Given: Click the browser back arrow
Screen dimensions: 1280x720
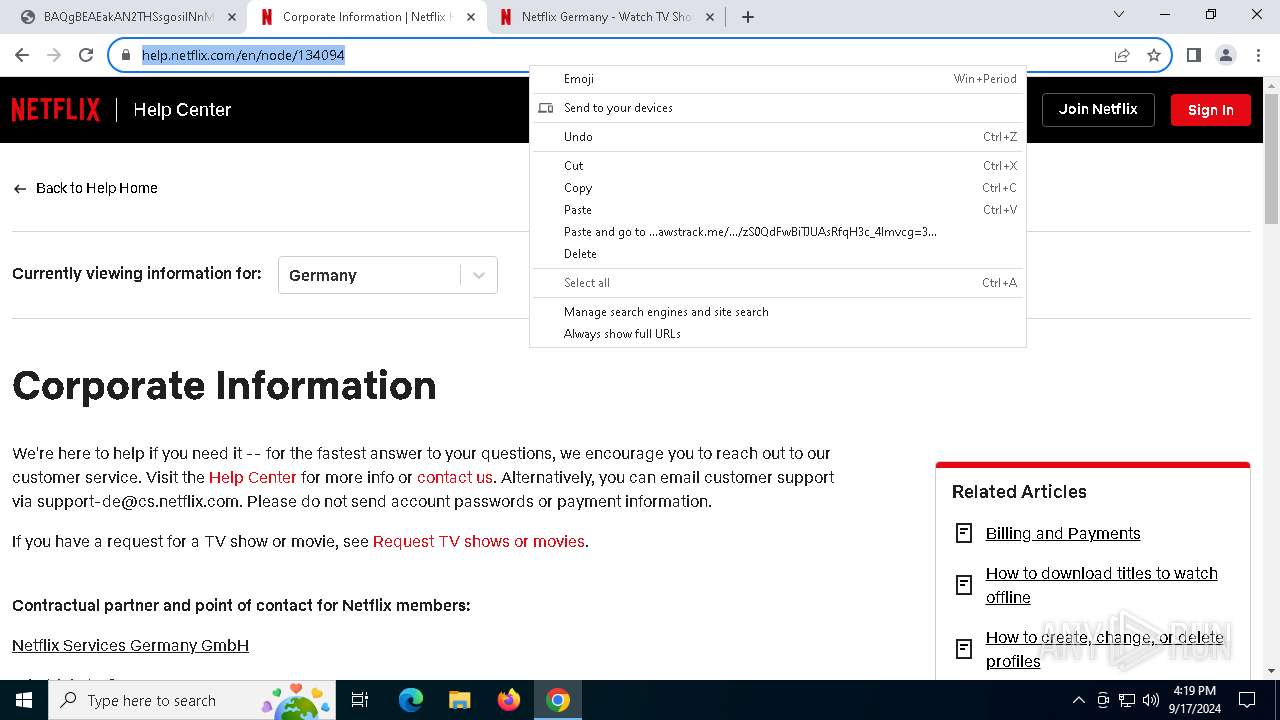Looking at the screenshot, I should point(22,55).
